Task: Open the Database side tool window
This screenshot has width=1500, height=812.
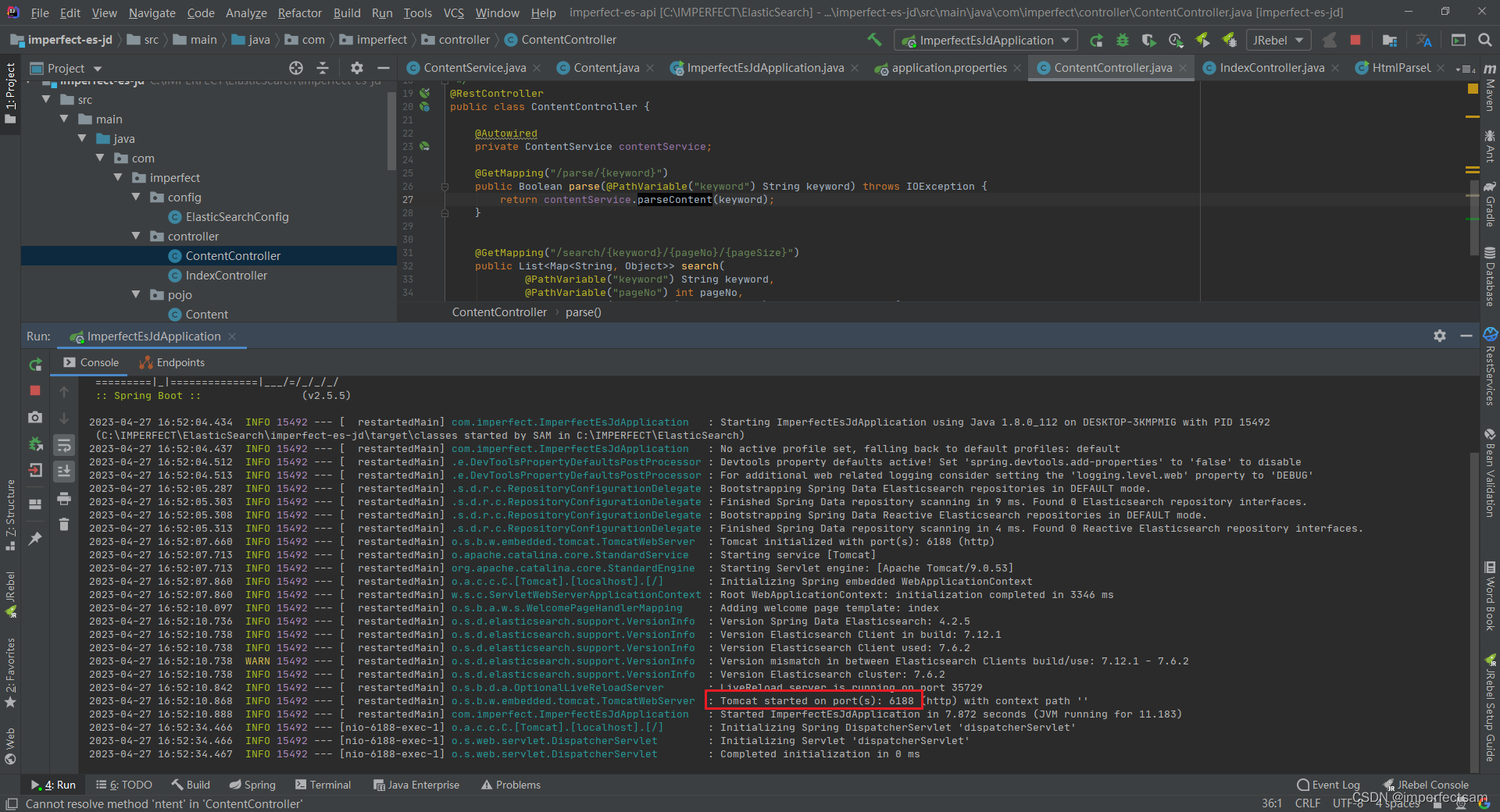Action: click(1490, 276)
